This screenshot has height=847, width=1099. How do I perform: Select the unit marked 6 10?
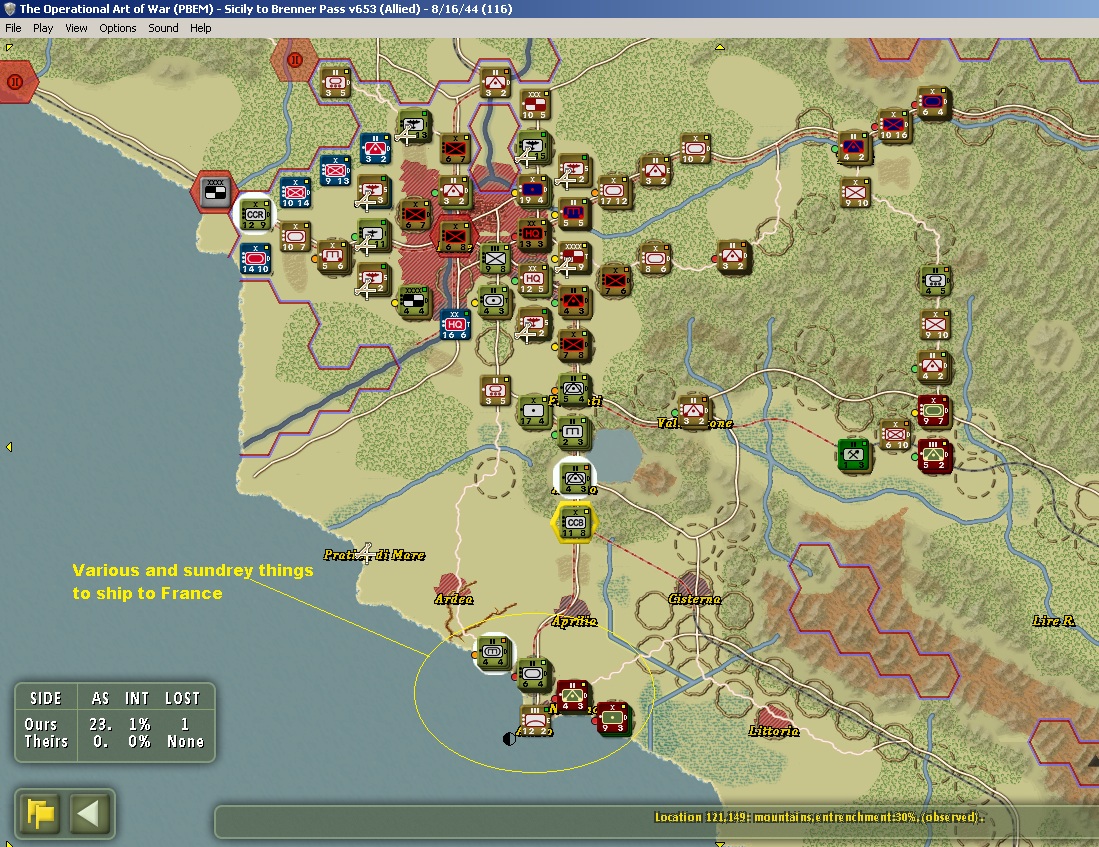coord(895,435)
